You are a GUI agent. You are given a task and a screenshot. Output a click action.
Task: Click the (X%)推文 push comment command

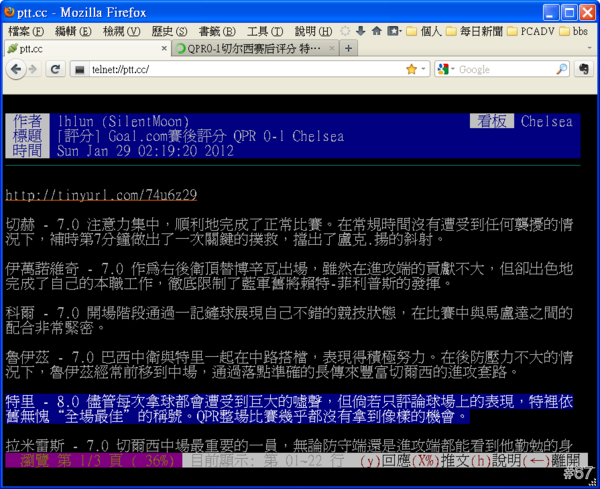point(441,461)
